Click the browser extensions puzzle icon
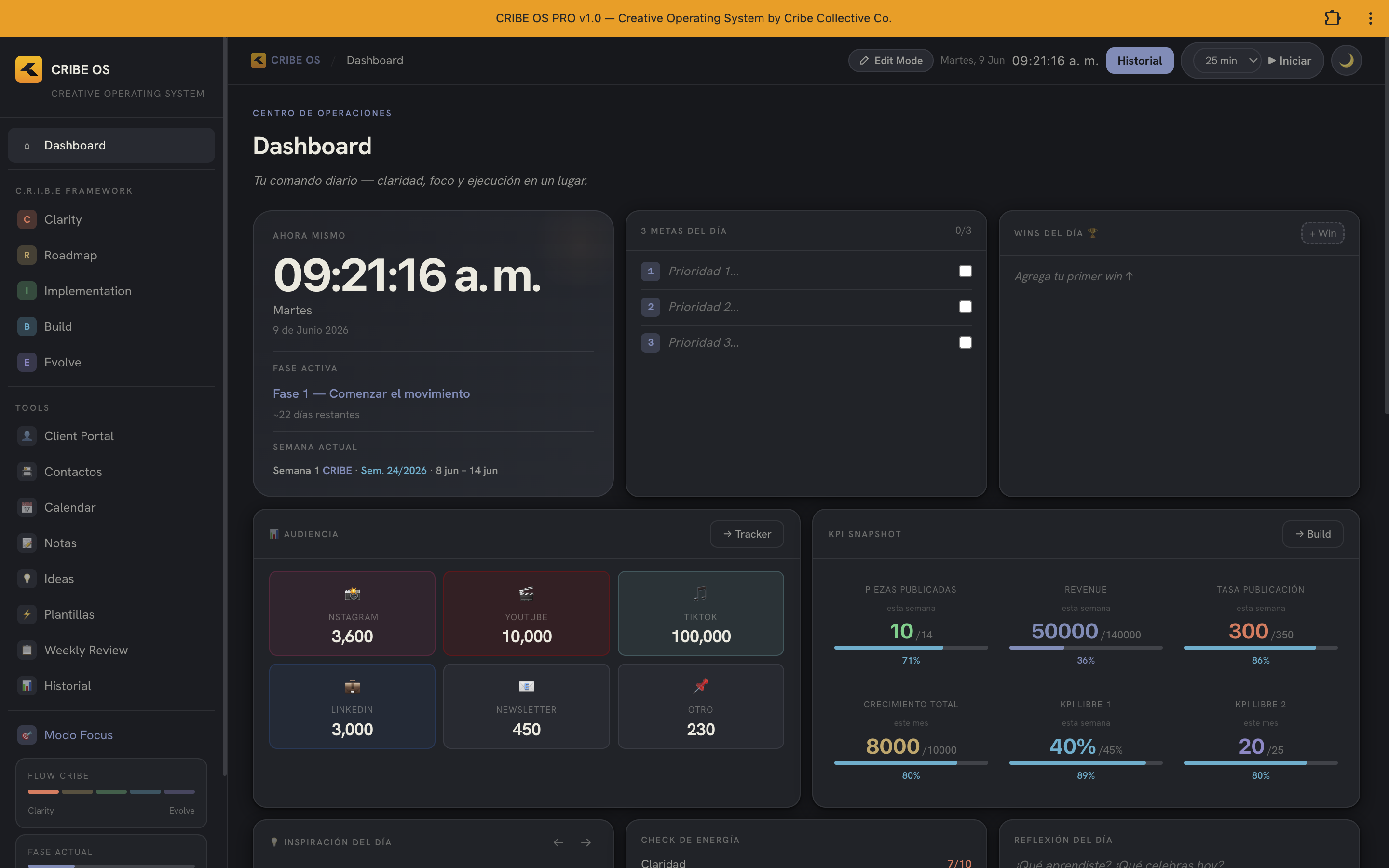 pos(1332,18)
